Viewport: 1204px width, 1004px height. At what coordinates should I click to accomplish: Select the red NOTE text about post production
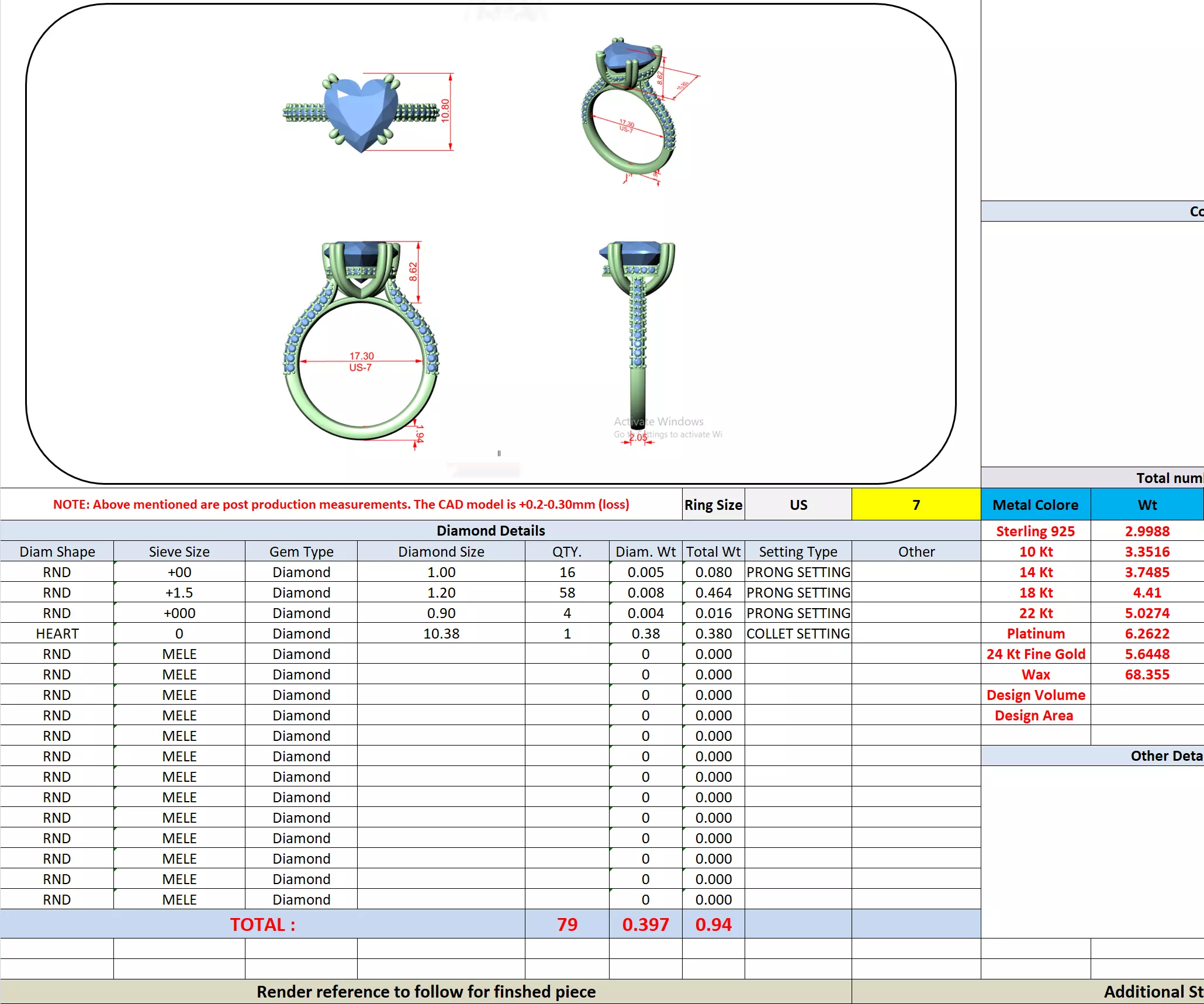click(x=341, y=504)
